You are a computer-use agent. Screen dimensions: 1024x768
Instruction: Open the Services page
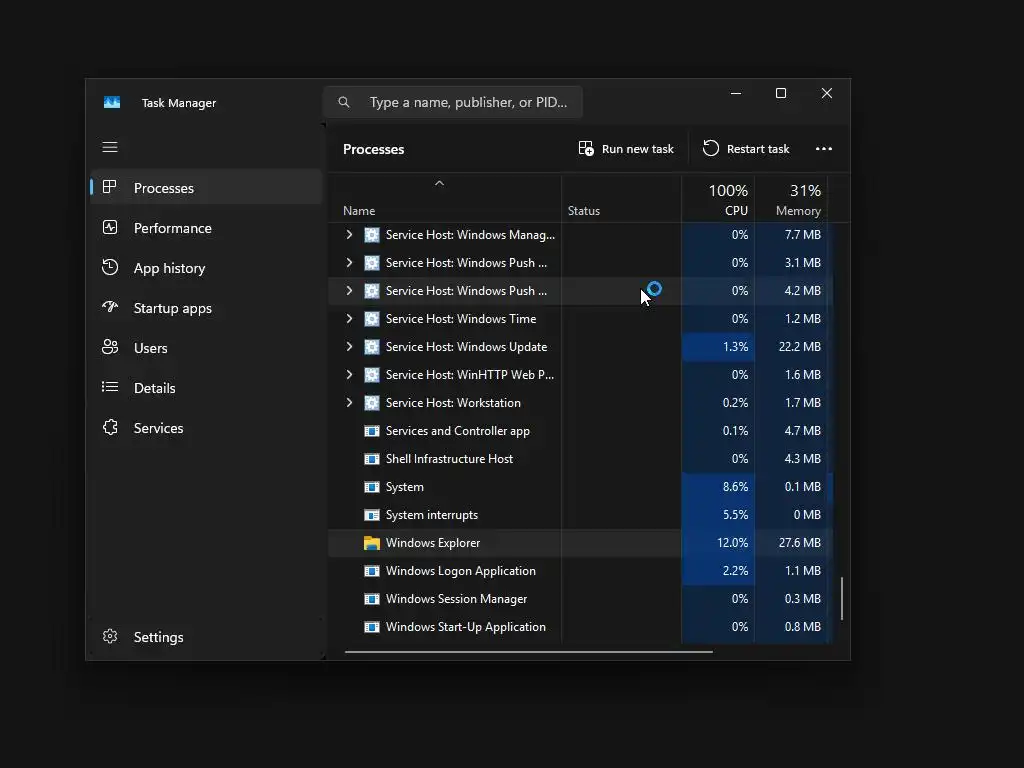pos(206,428)
